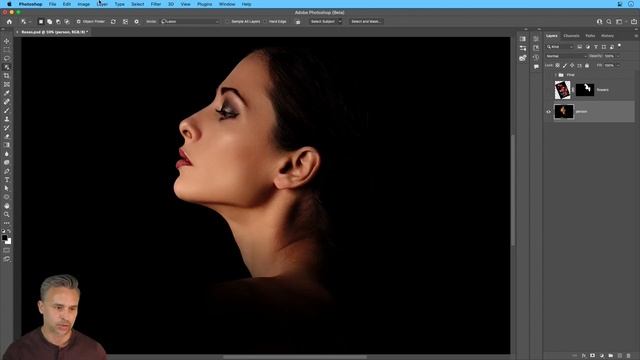Select the Move tool

click(x=7, y=41)
